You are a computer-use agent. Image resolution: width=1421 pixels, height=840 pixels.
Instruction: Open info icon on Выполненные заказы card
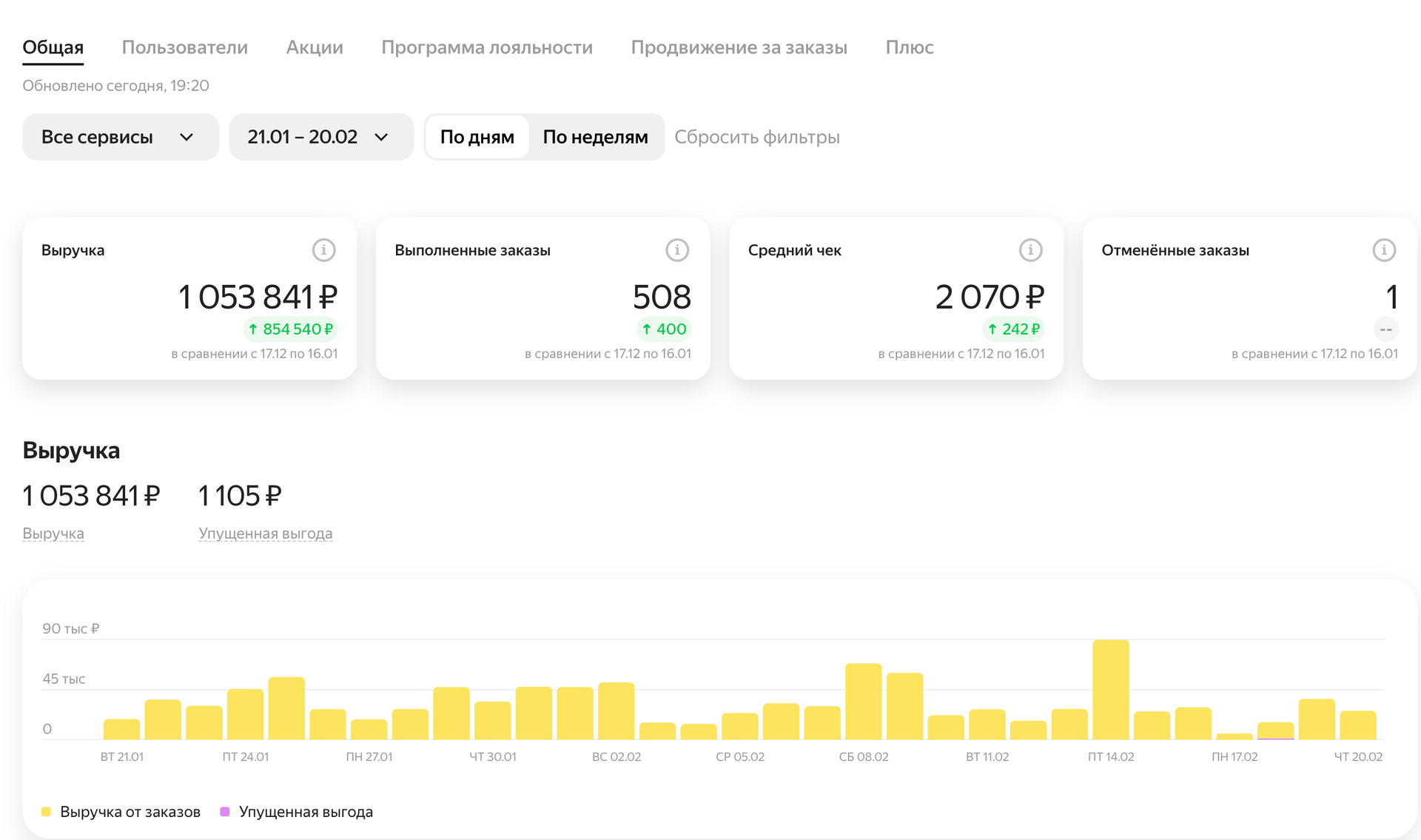click(677, 250)
